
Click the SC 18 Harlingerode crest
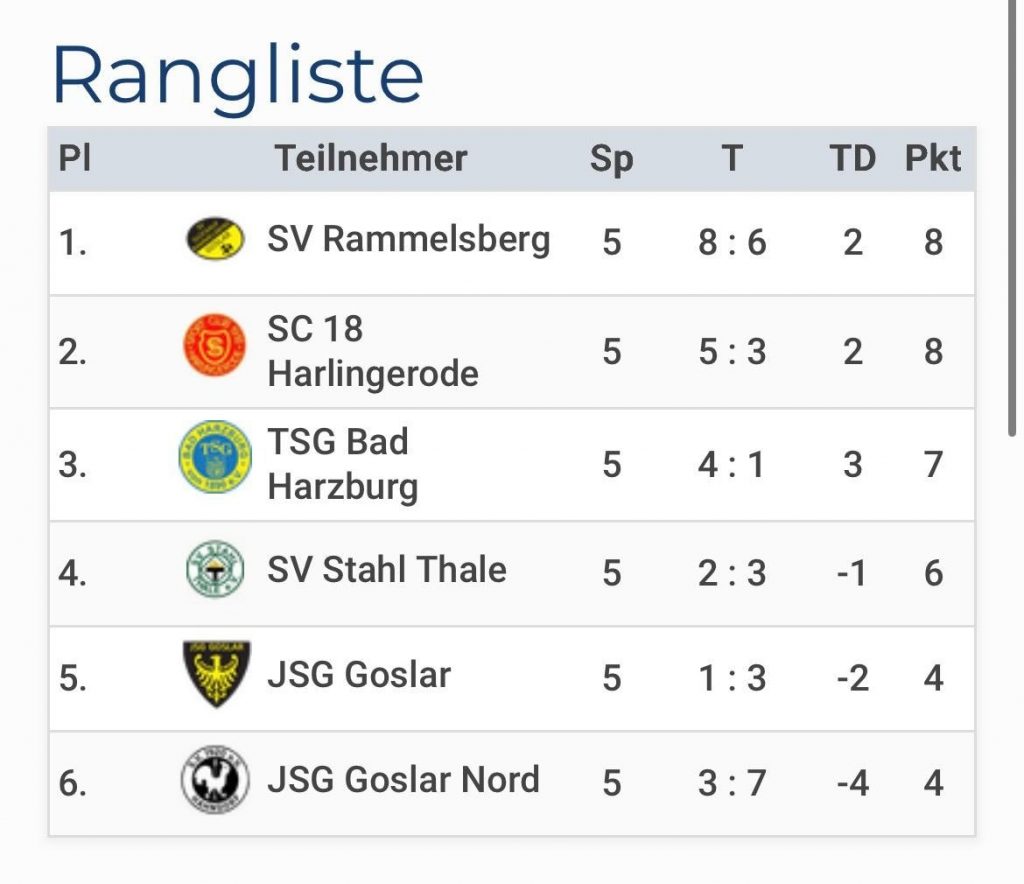click(215, 346)
